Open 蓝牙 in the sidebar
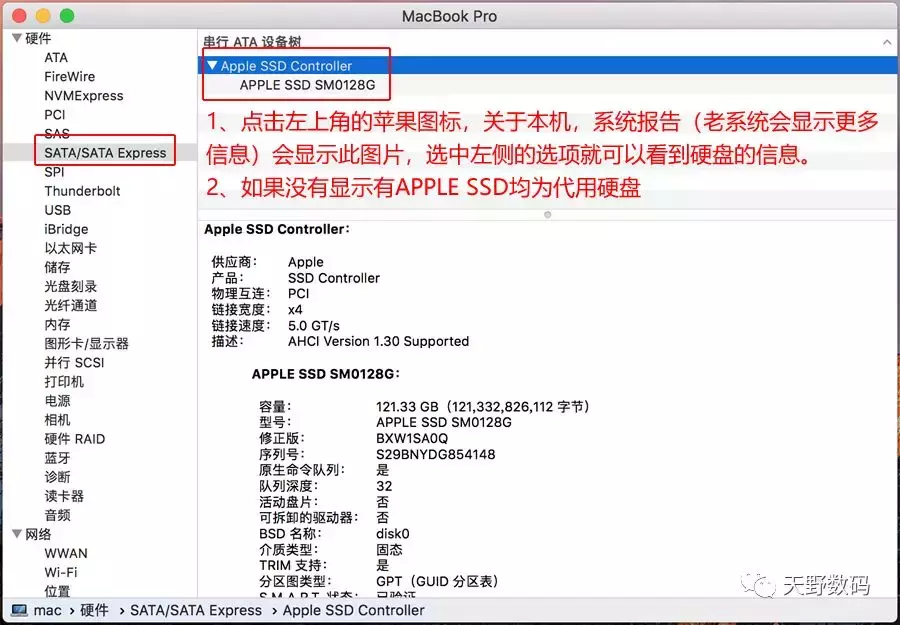Viewport: 900px width, 625px height. pos(57,457)
